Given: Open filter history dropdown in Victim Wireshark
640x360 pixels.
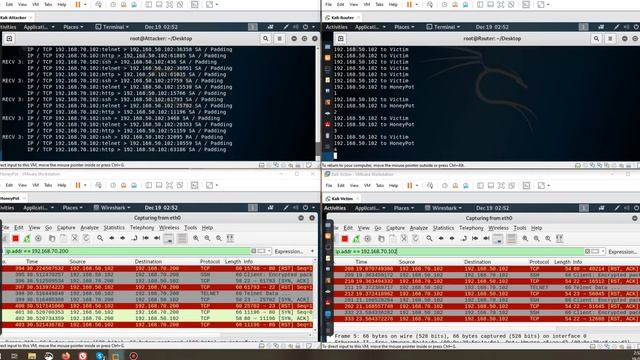Looking at the screenshot, I should pos(603,251).
